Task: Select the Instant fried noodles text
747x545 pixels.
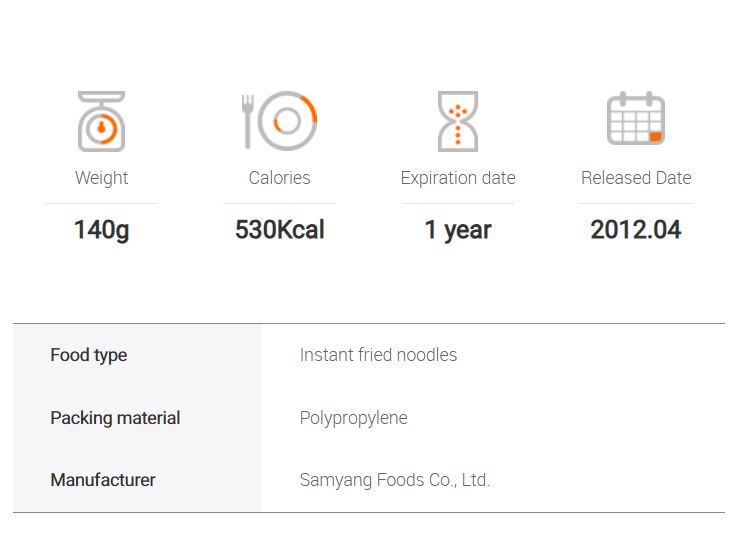Action: click(378, 355)
